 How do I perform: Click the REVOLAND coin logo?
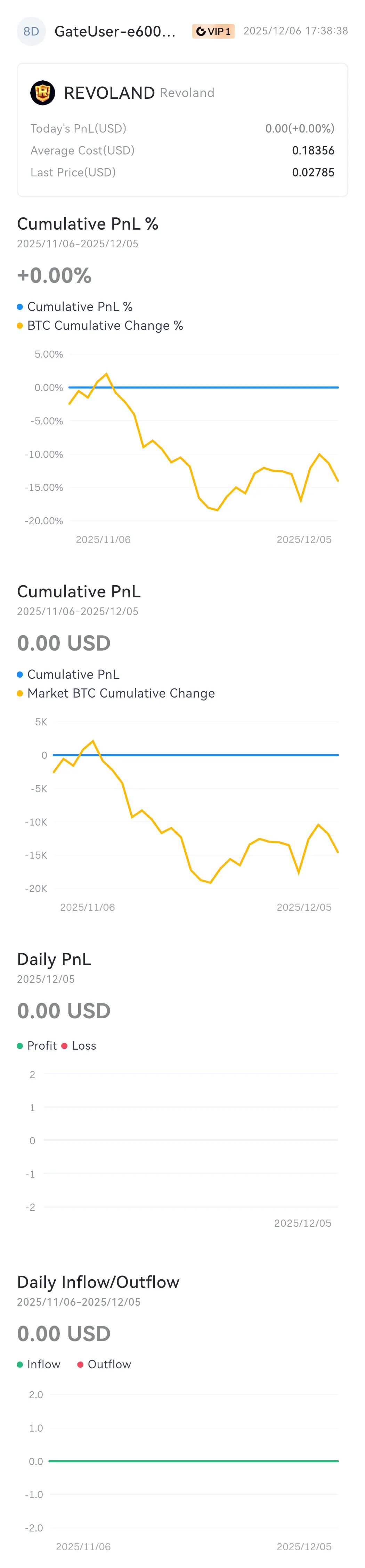[x=42, y=93]
